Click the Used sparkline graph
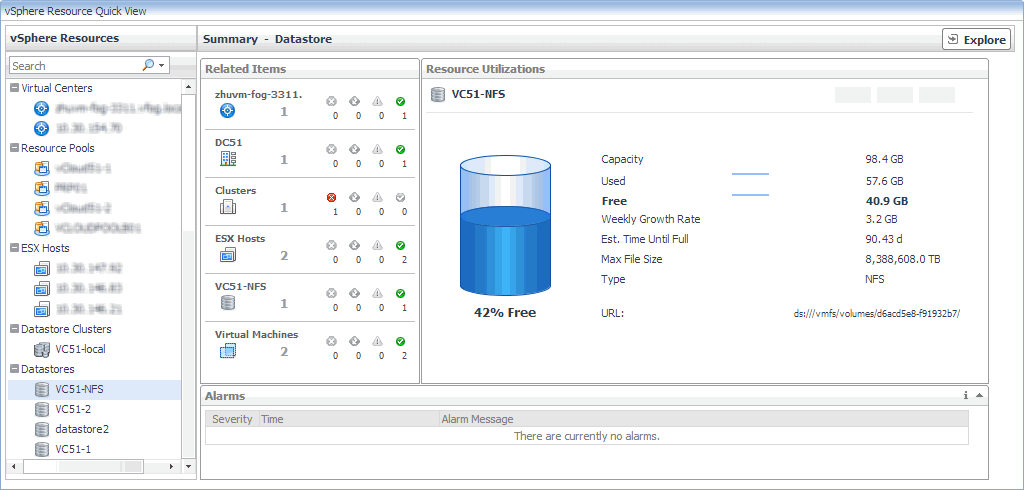 coord(750,174)
